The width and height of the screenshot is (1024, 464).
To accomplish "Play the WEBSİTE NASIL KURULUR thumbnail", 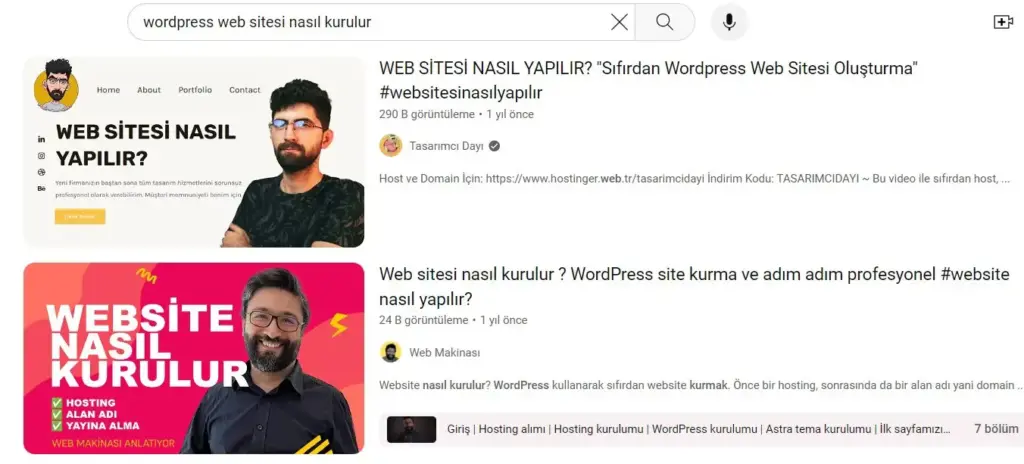I will [194, 358].
